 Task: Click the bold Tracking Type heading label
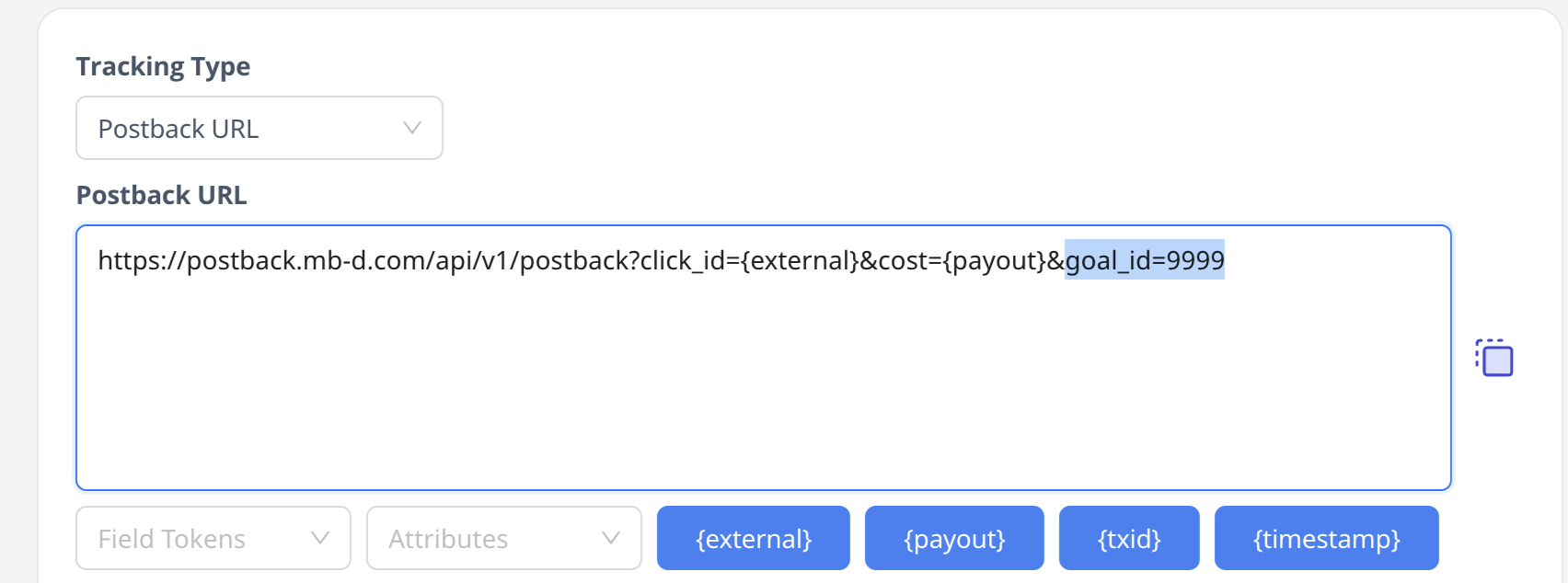pyautogui.click(x=163, y=66)
